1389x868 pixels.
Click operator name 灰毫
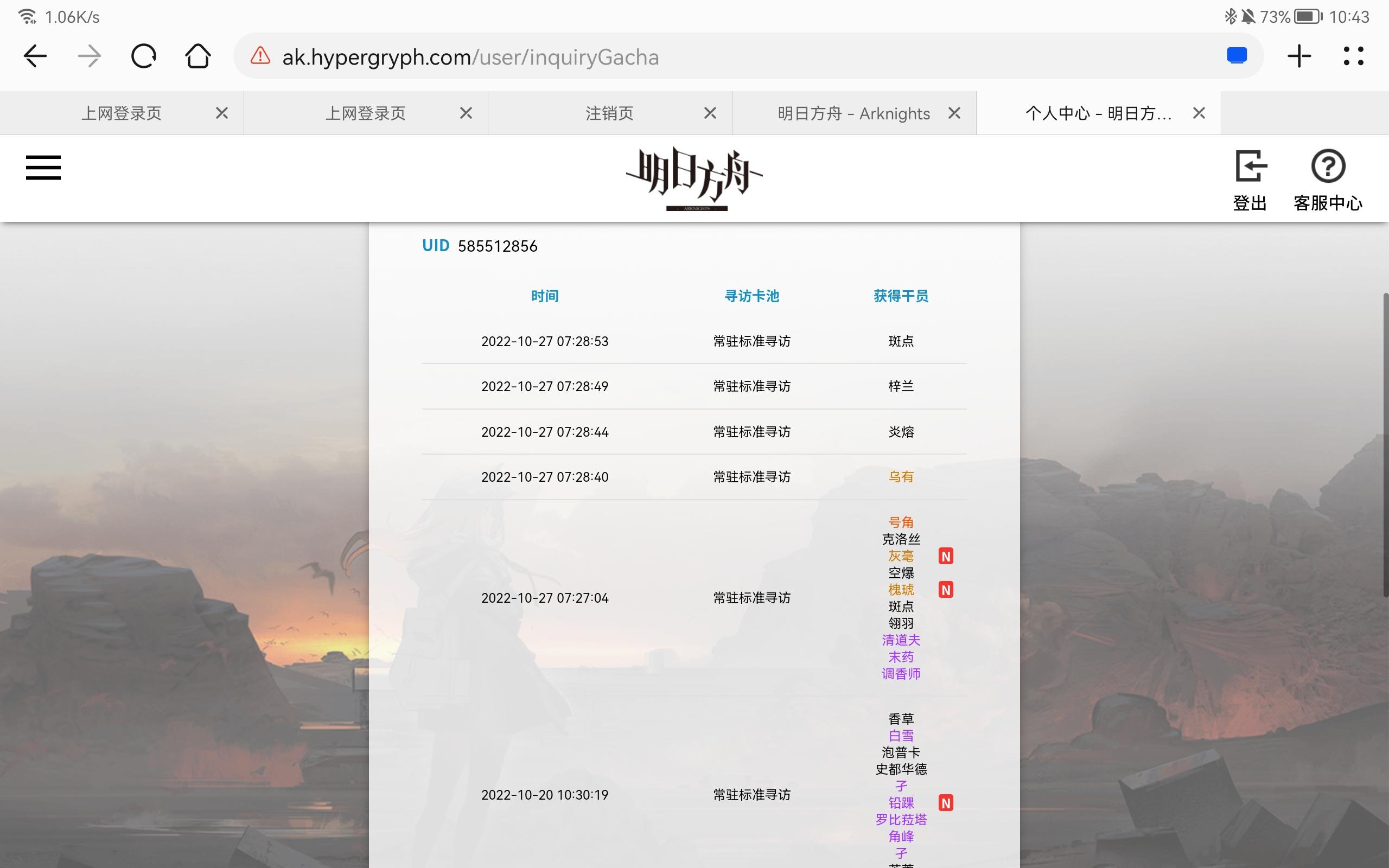coord(901,556)
